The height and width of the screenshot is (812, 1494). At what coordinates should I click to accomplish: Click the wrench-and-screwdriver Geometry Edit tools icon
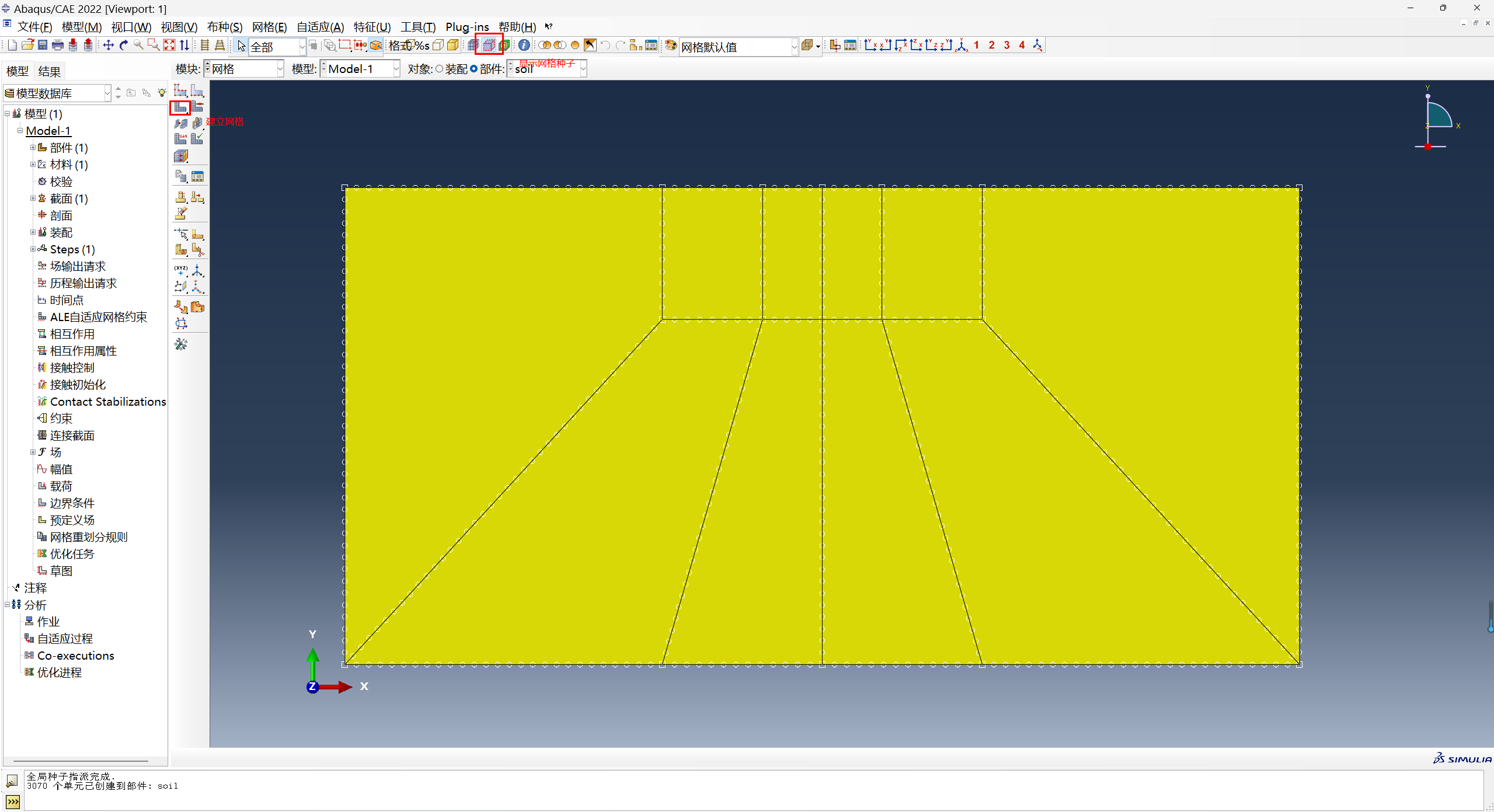(x=181, y=344)
